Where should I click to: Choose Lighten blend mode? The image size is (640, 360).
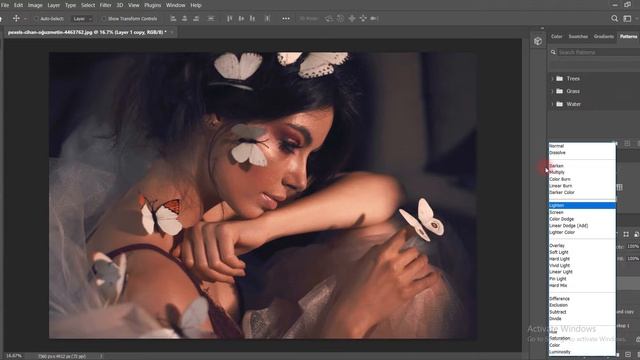click(582, 205)
